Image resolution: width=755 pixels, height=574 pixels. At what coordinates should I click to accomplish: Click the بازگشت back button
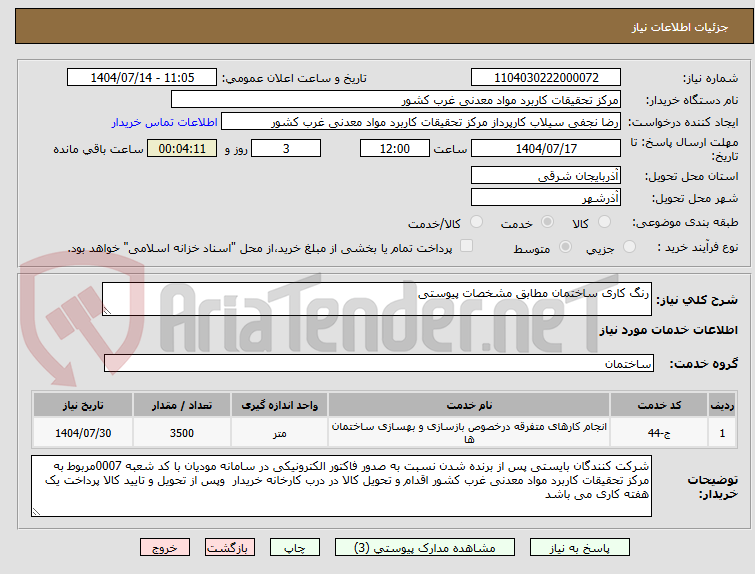point(230,548)
